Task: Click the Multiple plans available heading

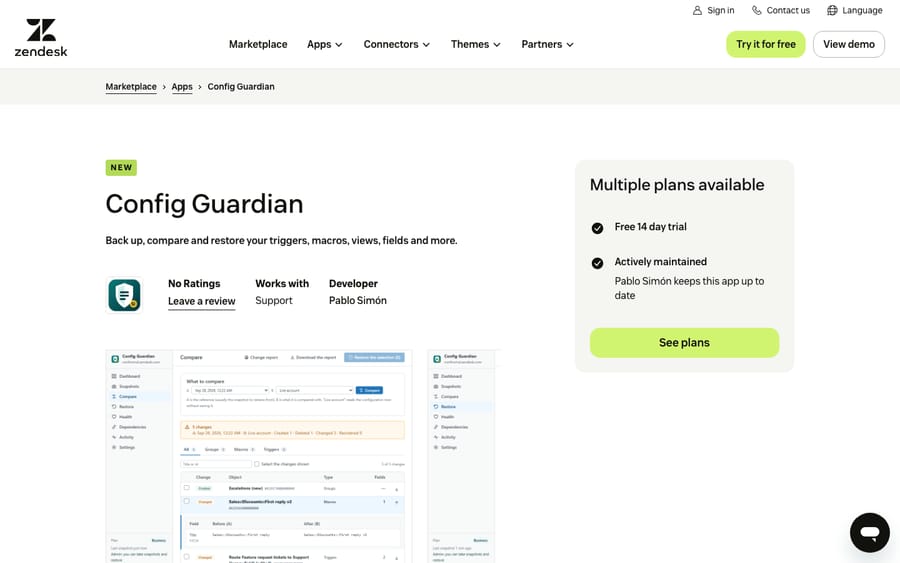Action: coord(677,185)
